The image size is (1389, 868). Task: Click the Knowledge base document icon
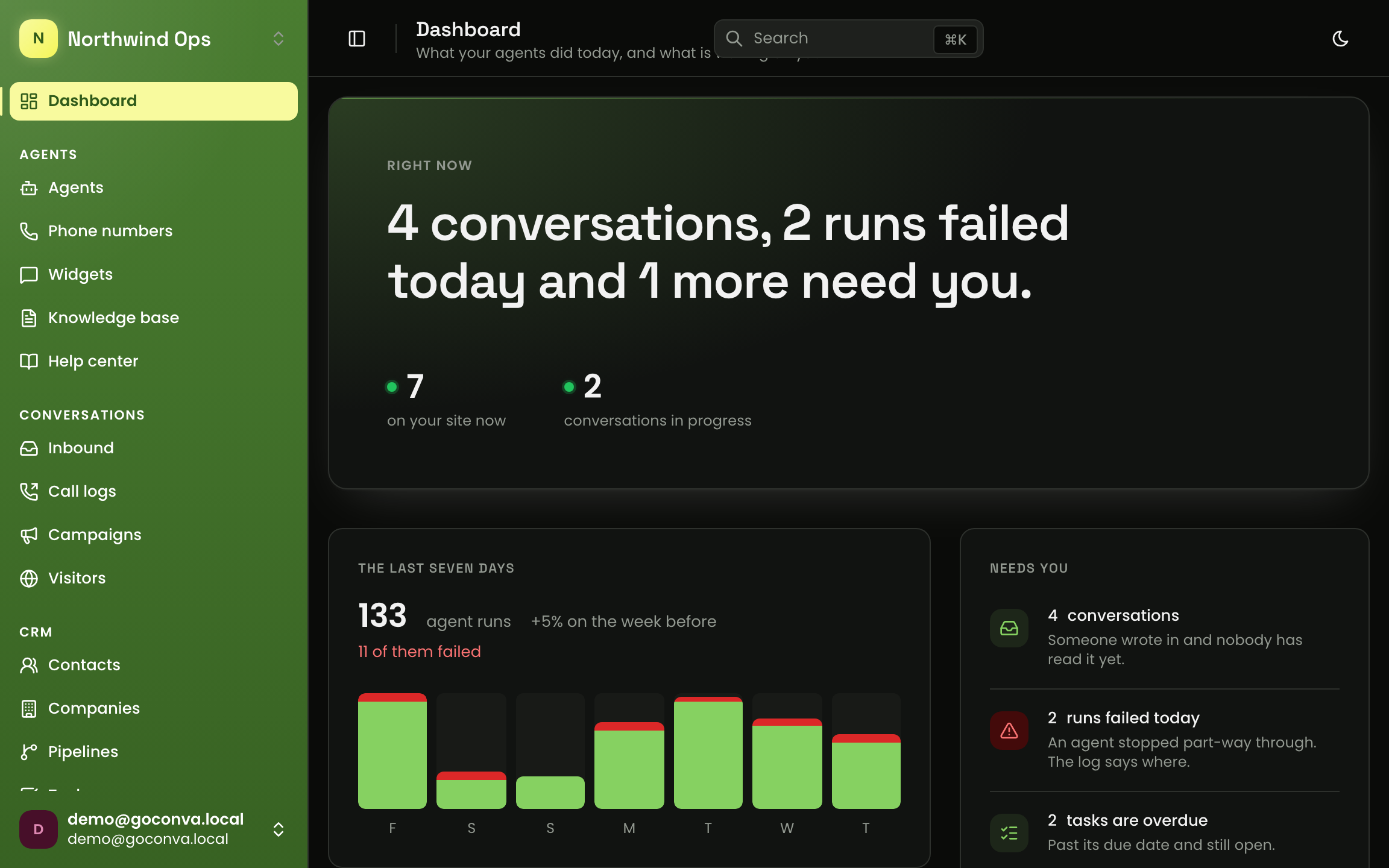pos(29,318)
